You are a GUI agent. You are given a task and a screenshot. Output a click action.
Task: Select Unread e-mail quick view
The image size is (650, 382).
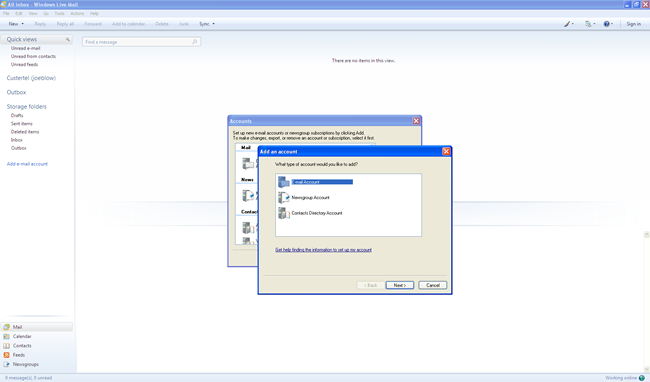[x=25, y=48]
